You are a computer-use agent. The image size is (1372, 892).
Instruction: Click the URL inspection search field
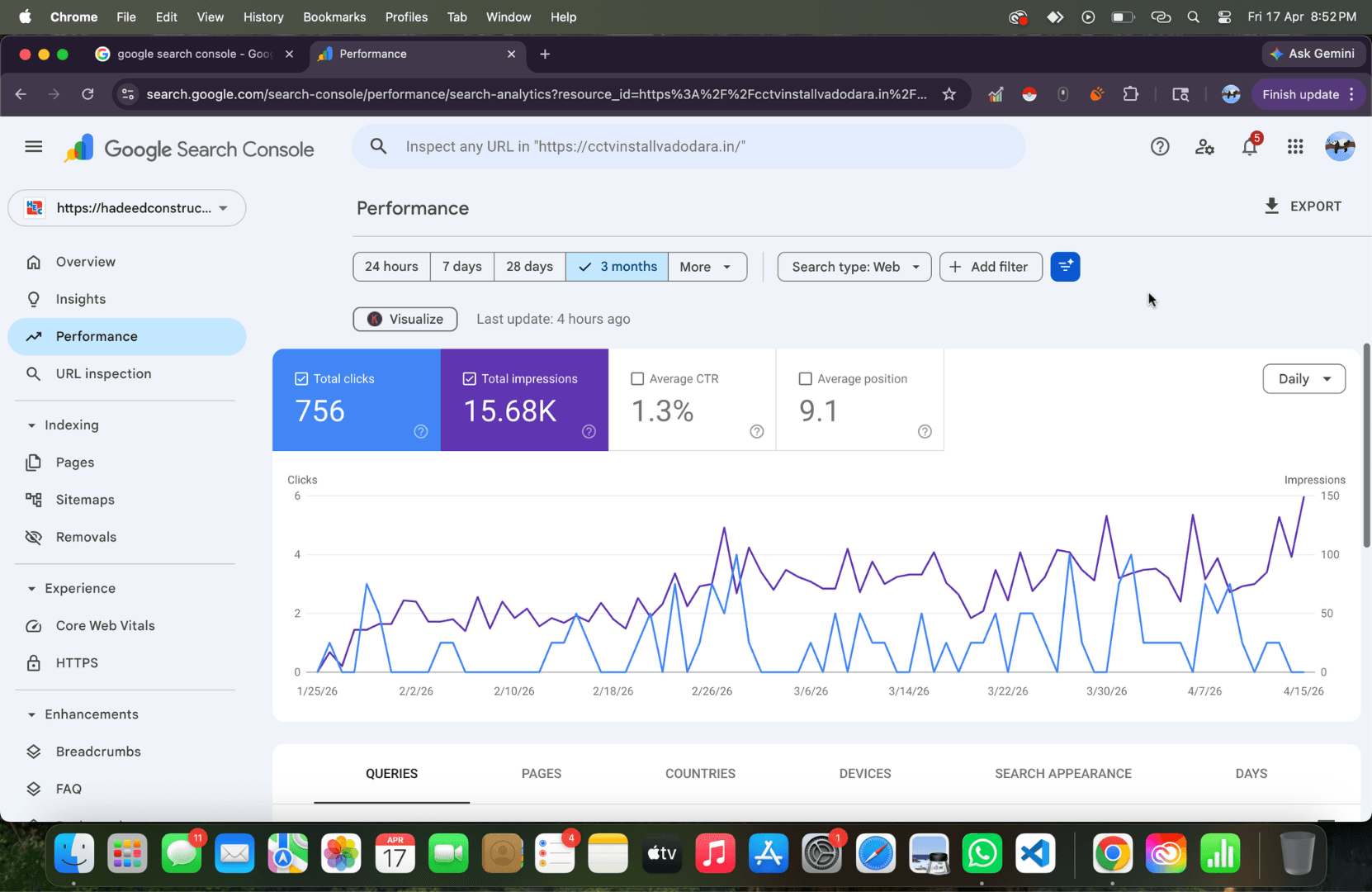[x=688, y=147]
